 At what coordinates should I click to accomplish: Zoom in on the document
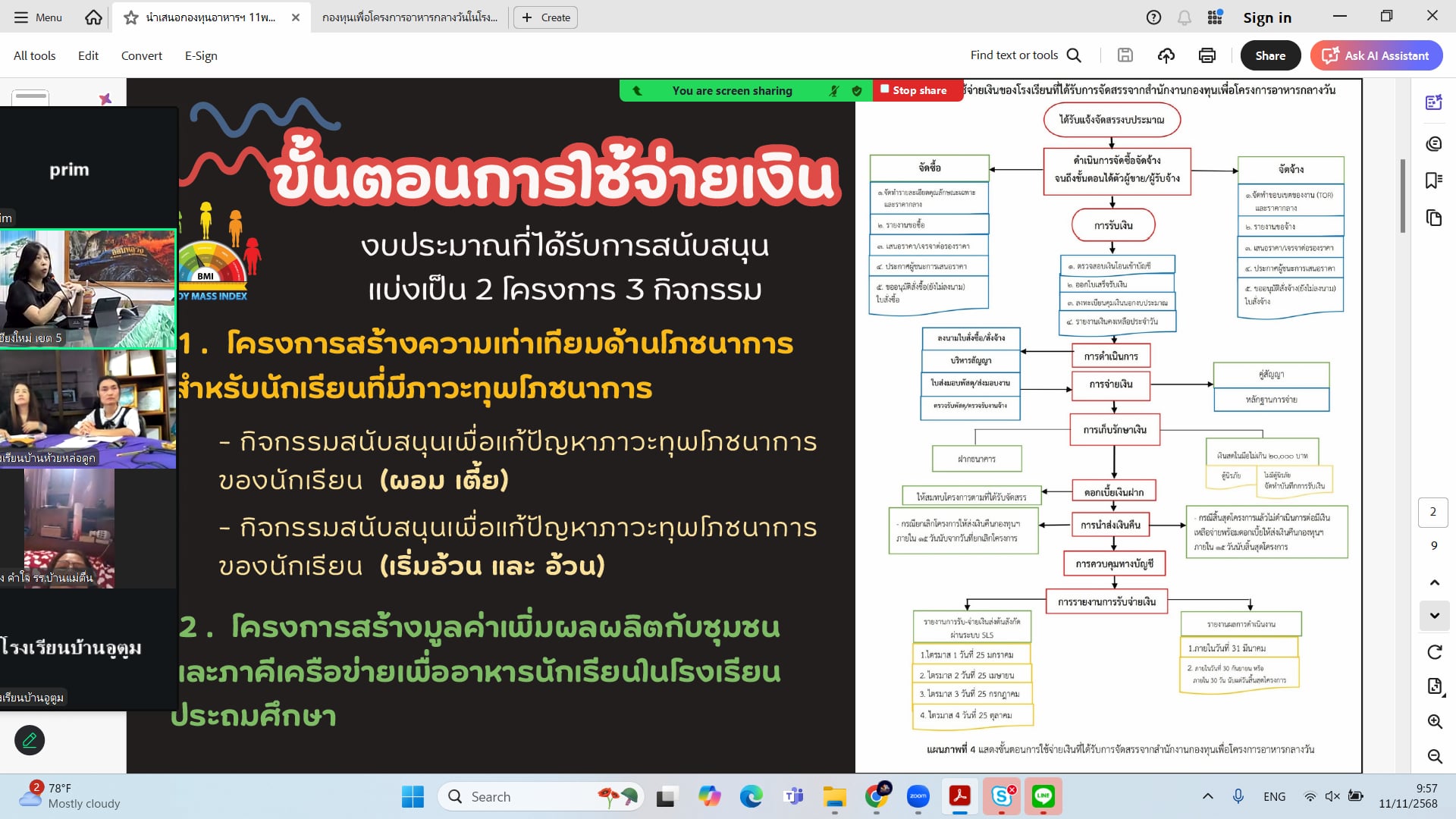[1434, 721]
